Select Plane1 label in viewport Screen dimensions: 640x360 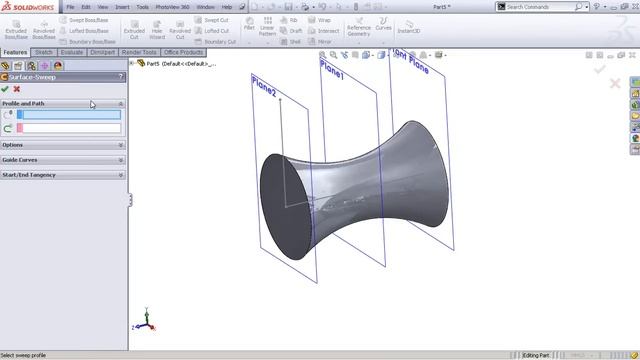click(x=332, y=69)
